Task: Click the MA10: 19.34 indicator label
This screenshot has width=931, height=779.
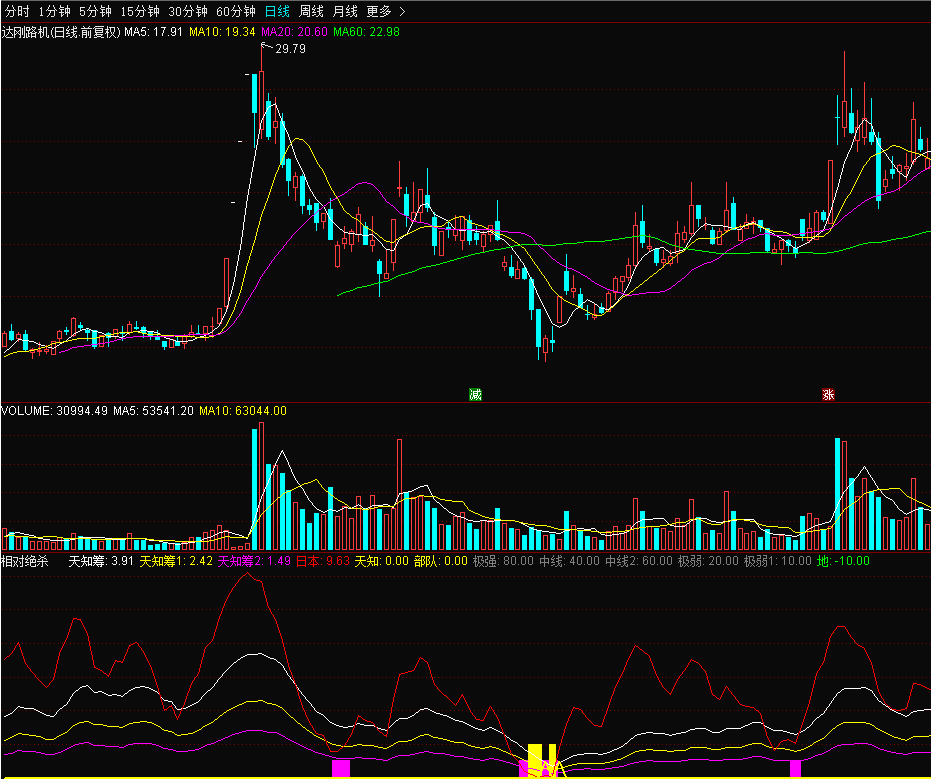Action: coord(222,32)
